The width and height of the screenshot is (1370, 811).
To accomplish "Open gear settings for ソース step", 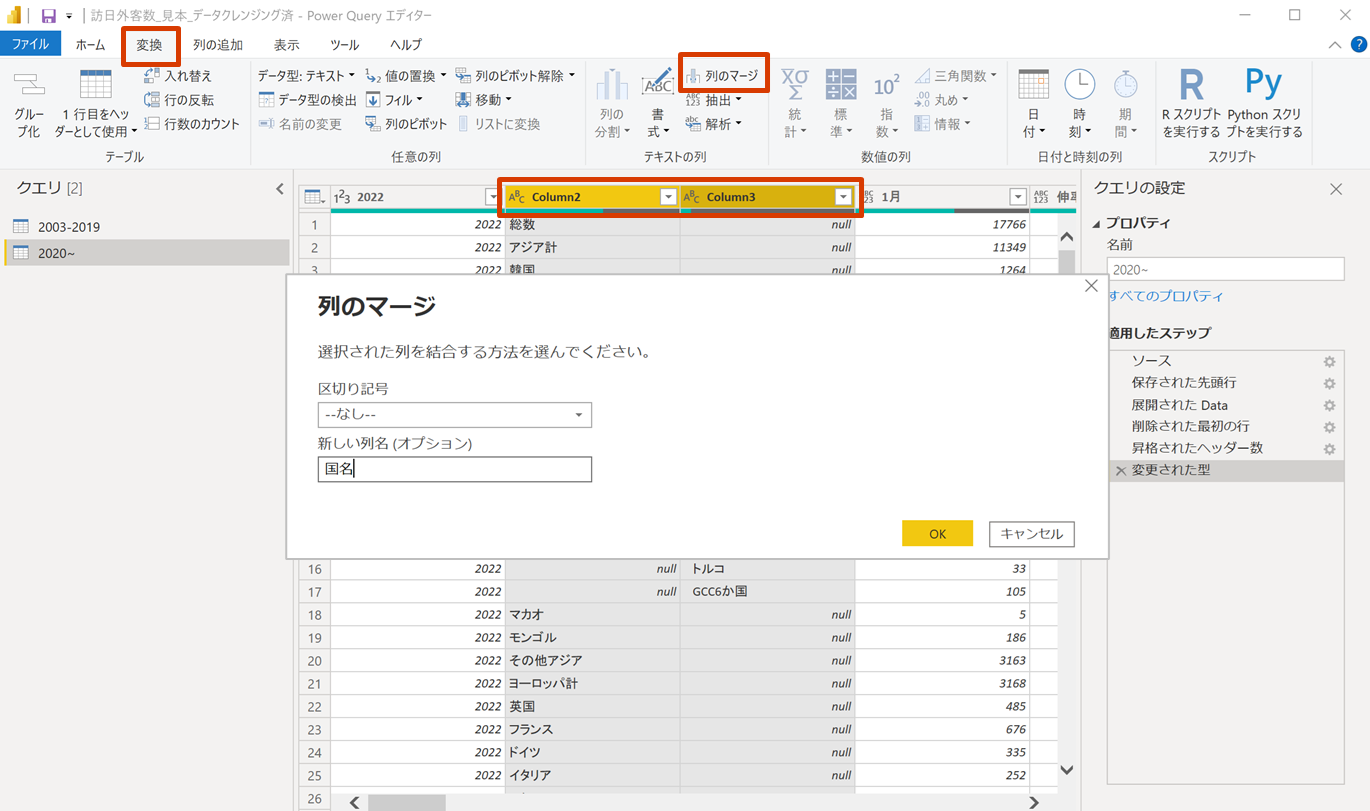I will click(1329, 361).
